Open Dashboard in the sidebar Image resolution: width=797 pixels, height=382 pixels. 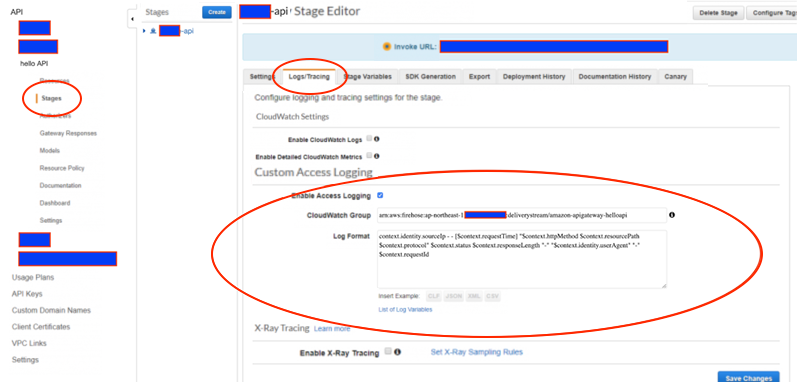55,203
